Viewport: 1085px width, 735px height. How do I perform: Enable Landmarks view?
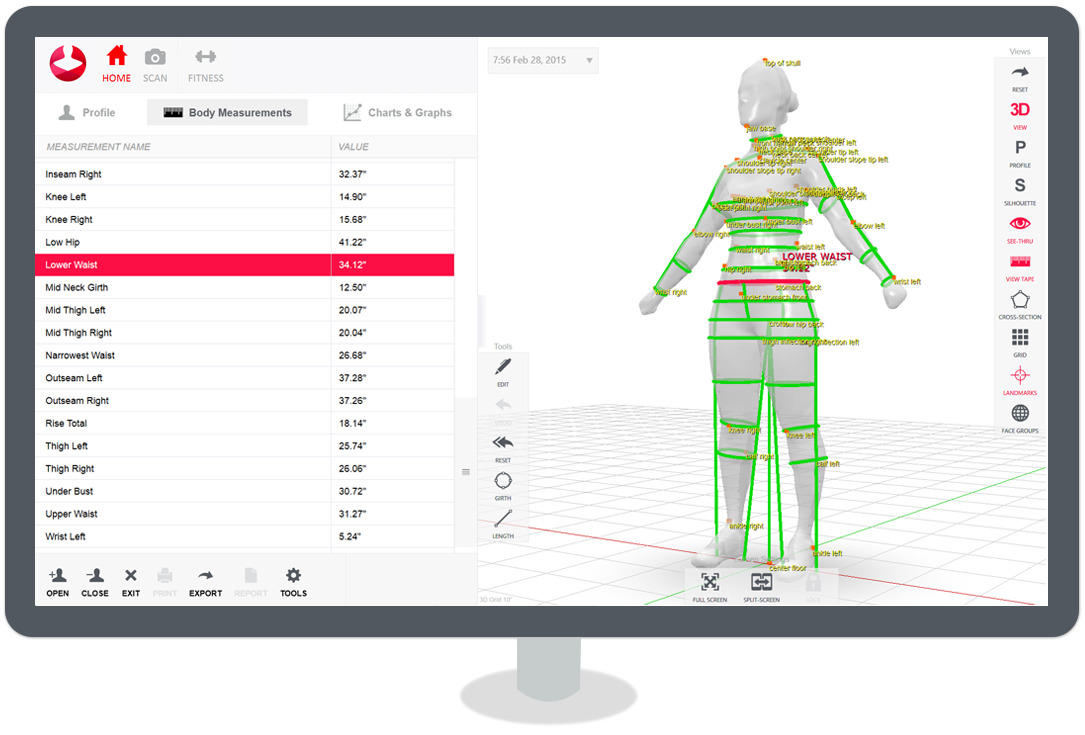[x=1019, y=379]
